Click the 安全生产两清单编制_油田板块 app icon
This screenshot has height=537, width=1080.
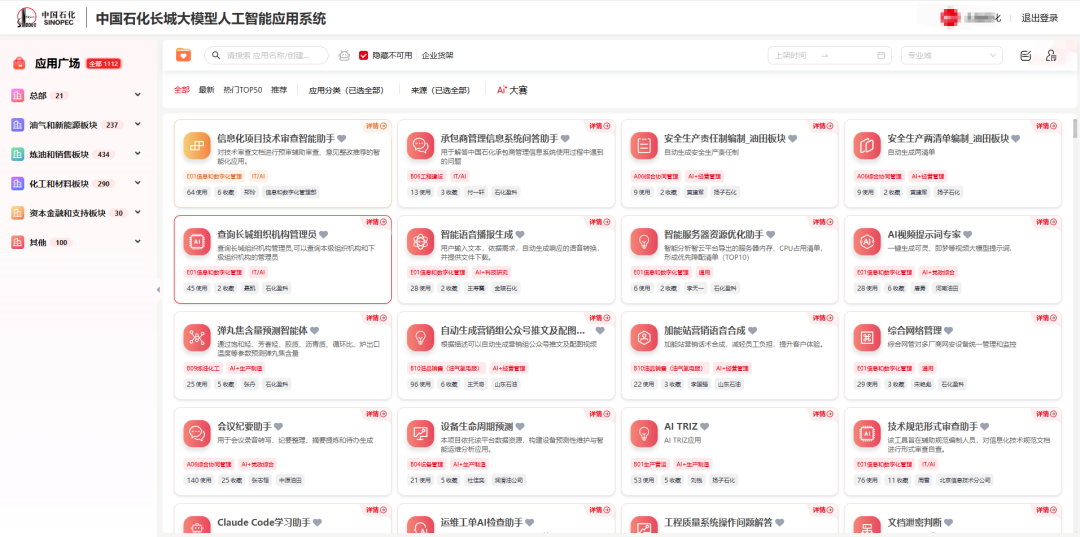(x=867, y=145)
